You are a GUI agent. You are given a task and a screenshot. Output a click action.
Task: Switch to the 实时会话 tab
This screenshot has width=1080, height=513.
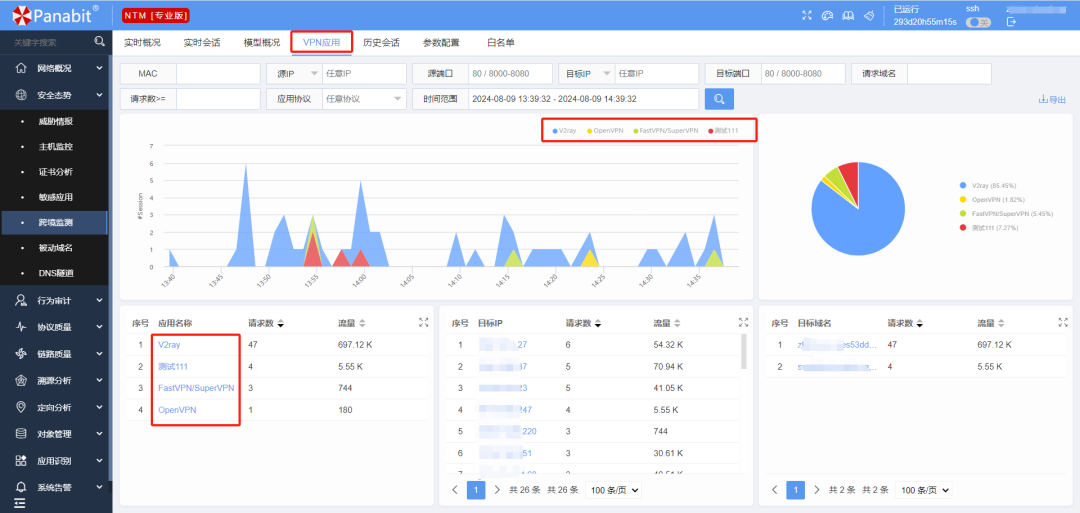pyautogui.click(x=202, y=42)
